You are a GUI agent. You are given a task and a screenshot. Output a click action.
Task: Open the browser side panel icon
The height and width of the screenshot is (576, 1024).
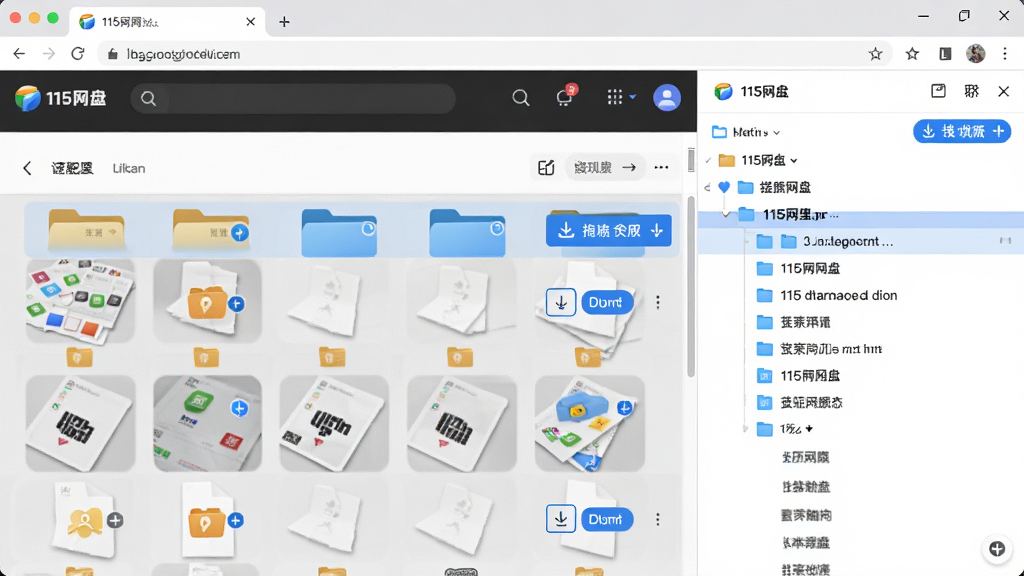(x=944, y=54)
